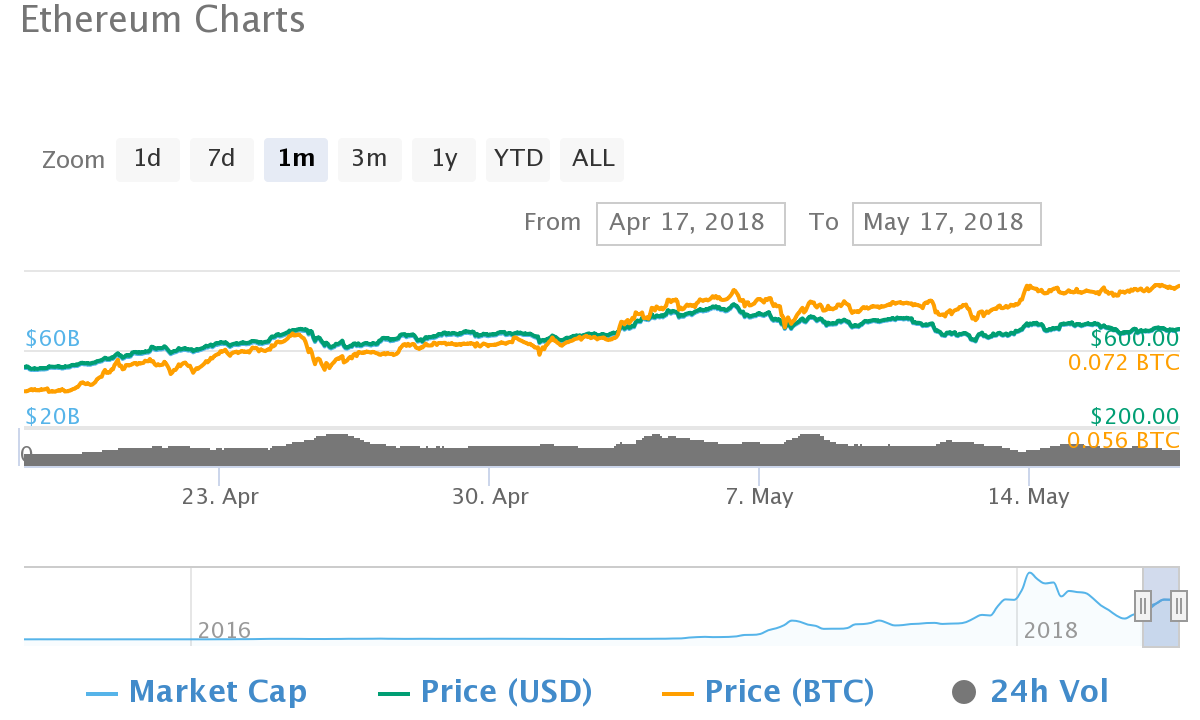Click the left navigator range handle
The height and width of the screenshot is (720, 1200).
pyautogui.click(x=1143, y=605)
